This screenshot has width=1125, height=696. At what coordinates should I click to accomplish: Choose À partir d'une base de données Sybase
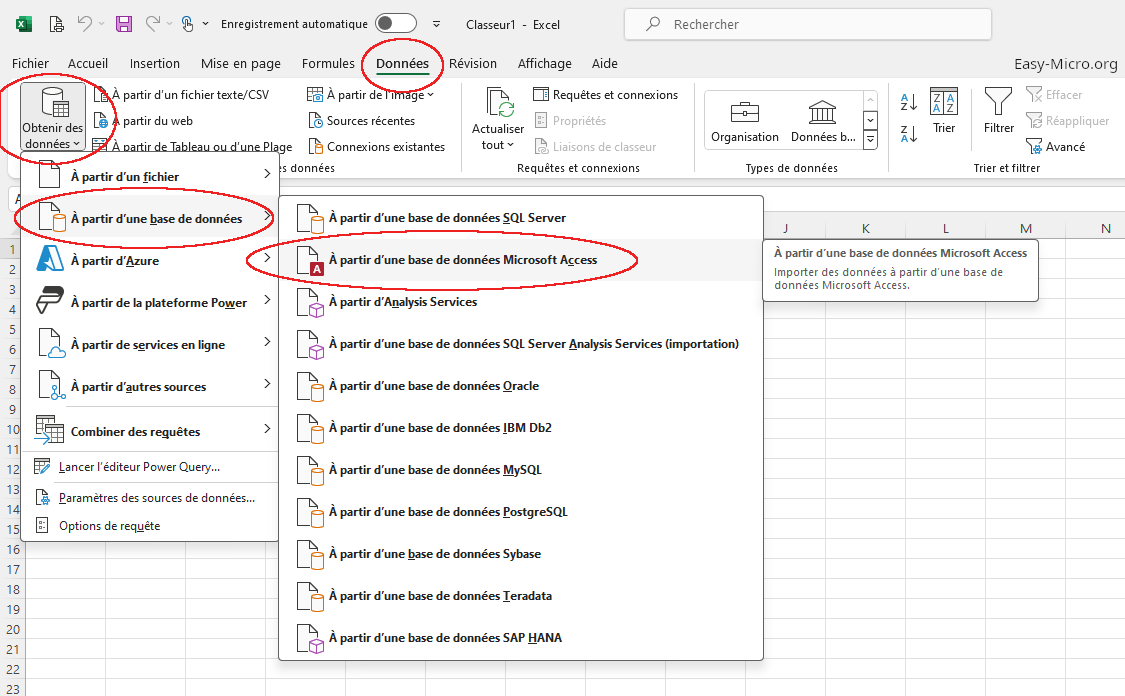tap(520, 554)
